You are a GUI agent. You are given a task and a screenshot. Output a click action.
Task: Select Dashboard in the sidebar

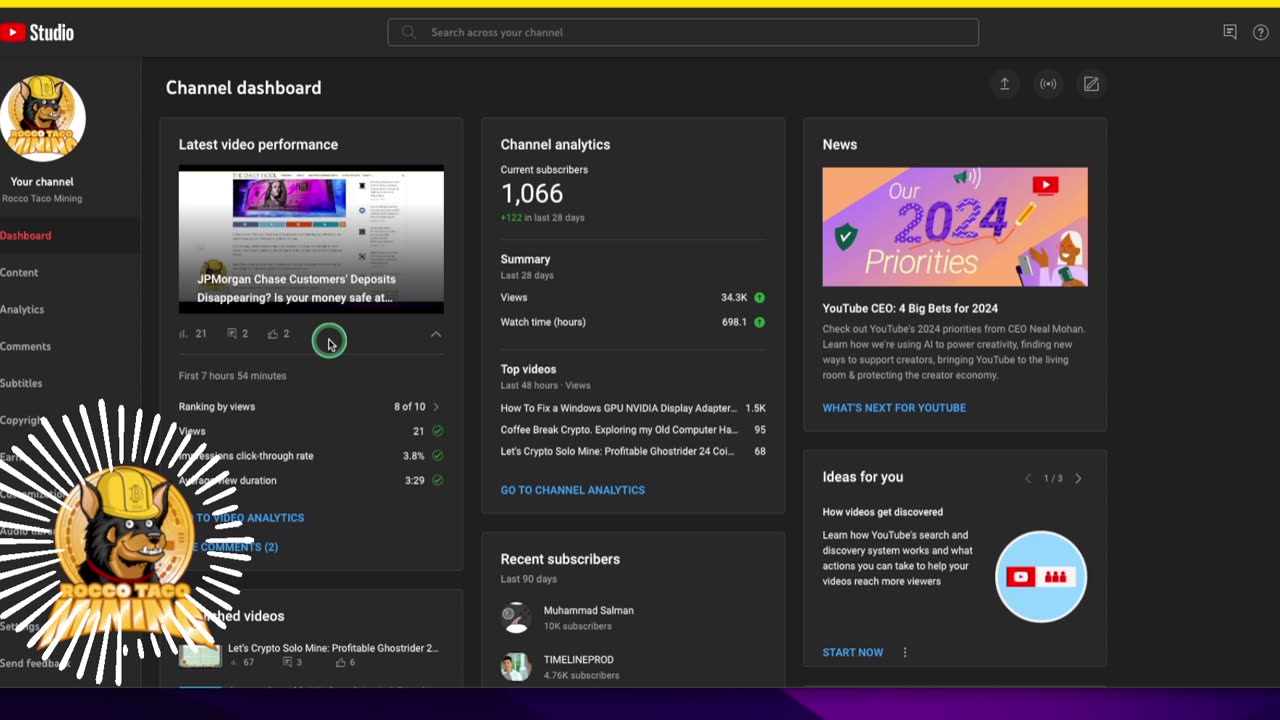(26, 236)
